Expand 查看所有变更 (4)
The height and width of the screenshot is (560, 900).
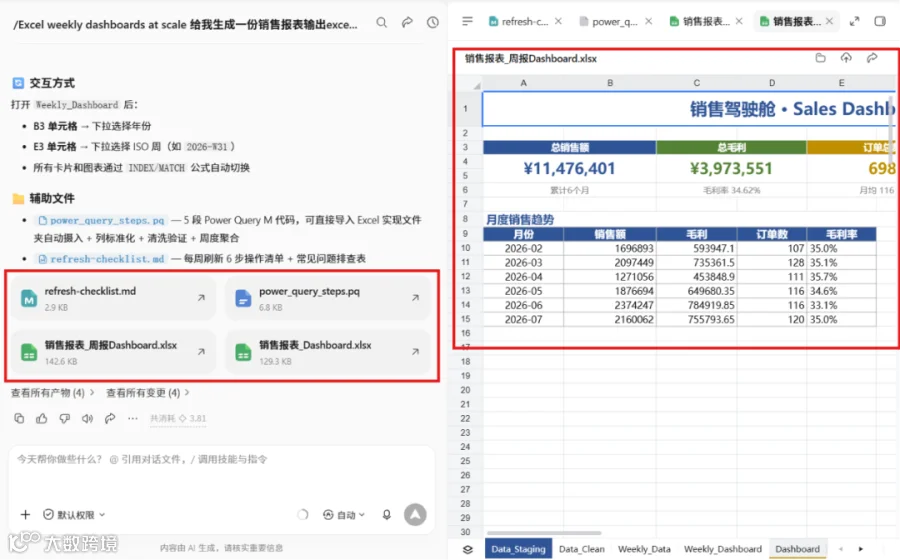(x=148, y=393)
